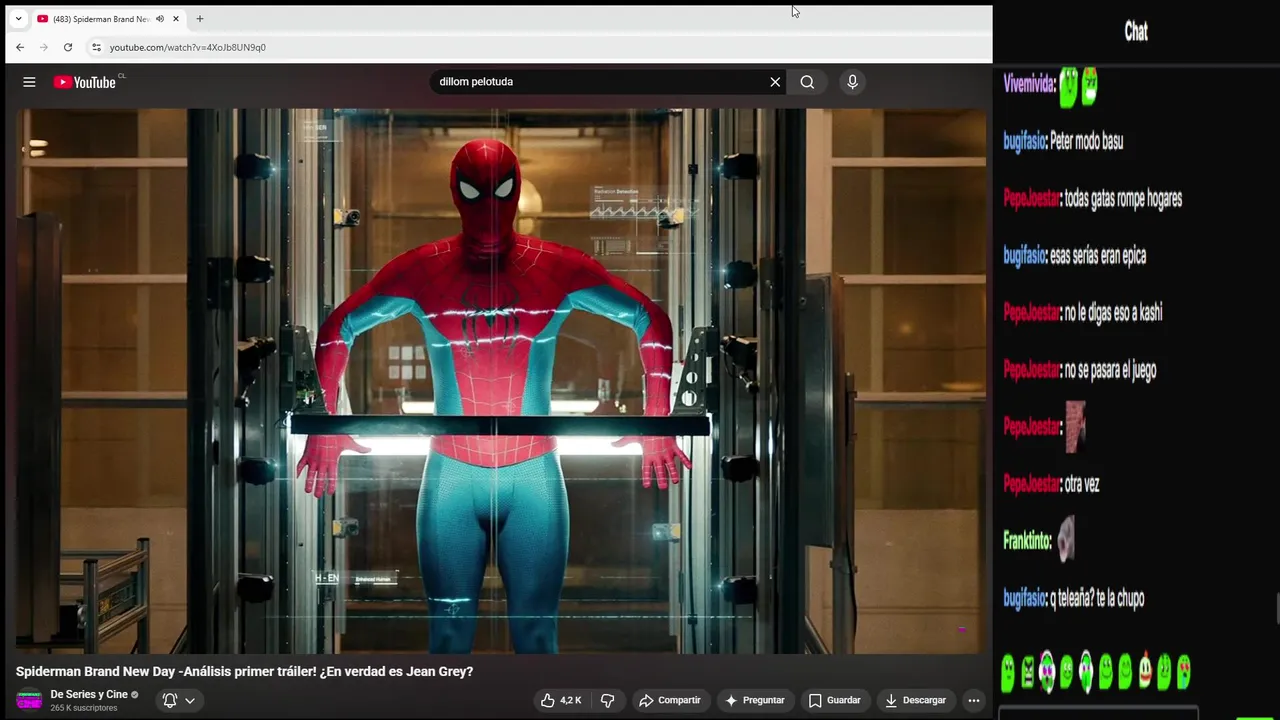
Task: Click the Preguntar button
Action: click(755, 700)
